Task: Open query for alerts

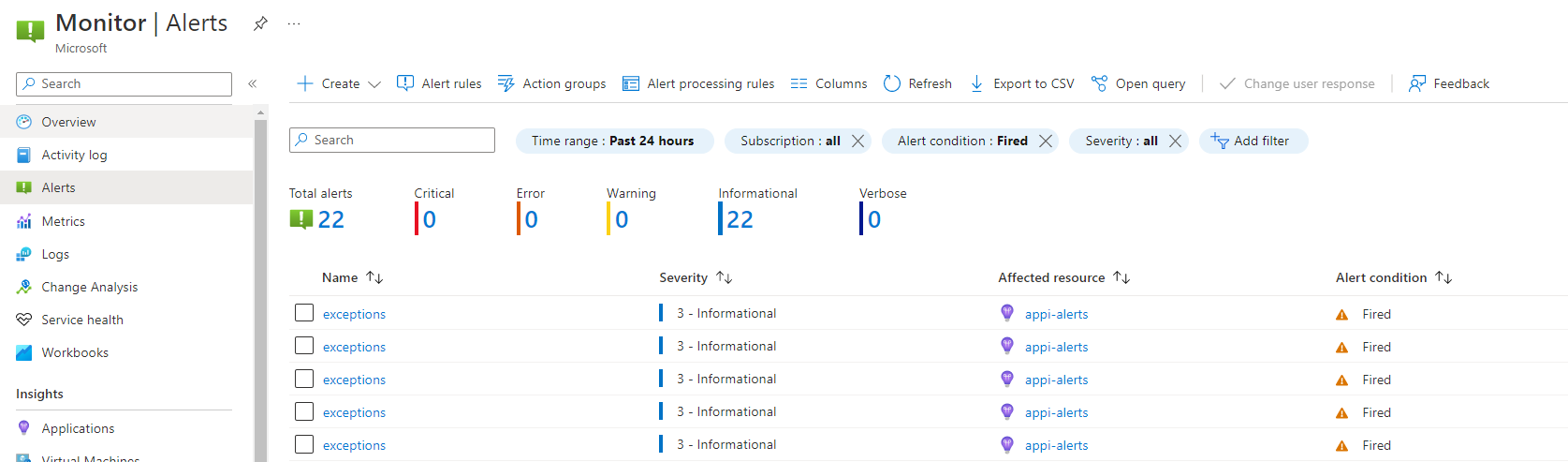Action: (1138, 83)
